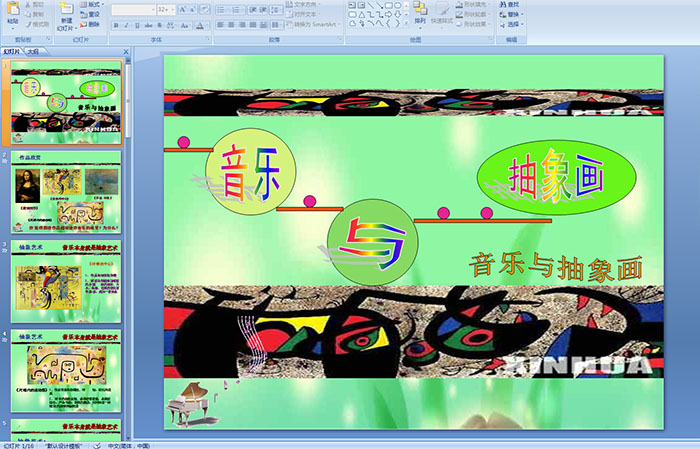Select the Isosceles Triangle shape

(x=362, y=15)
